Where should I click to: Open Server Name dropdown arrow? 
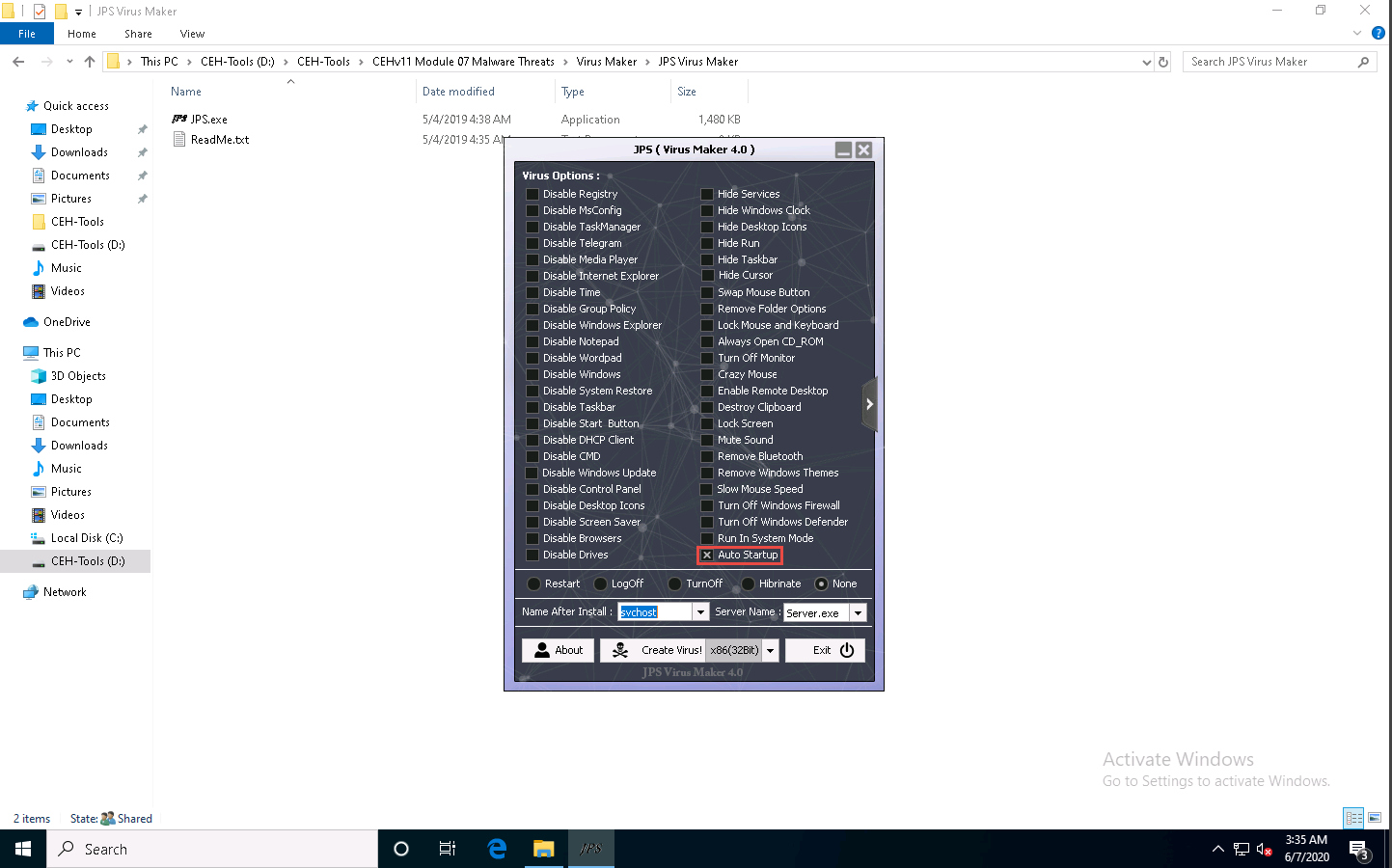point(858,612)
